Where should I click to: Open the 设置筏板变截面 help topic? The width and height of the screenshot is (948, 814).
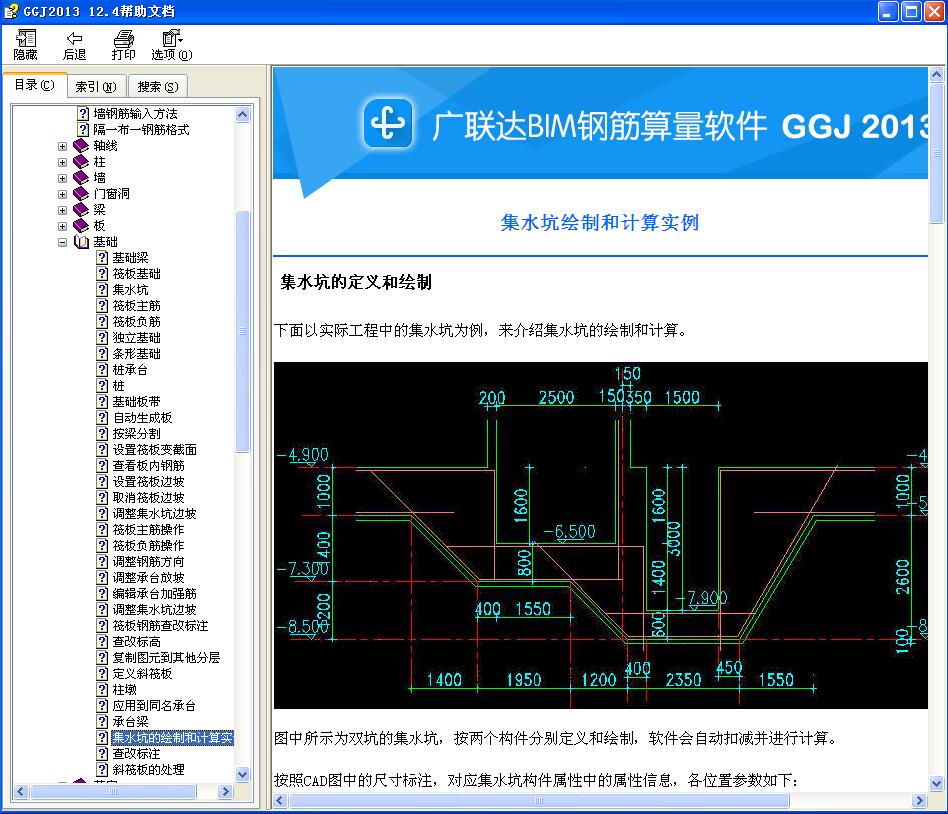(x=155, y=450)
